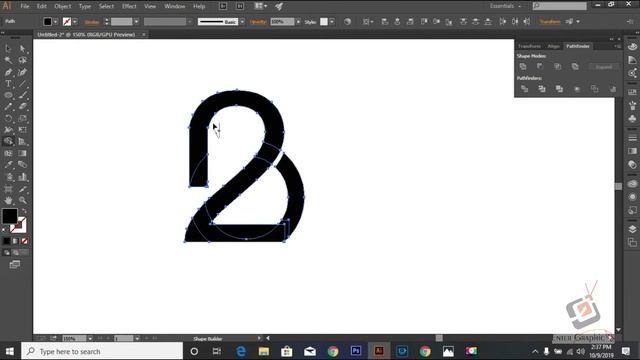Click Trim in Pathfinders row
The height and width of the screenshot is (360, 640).
542,89
